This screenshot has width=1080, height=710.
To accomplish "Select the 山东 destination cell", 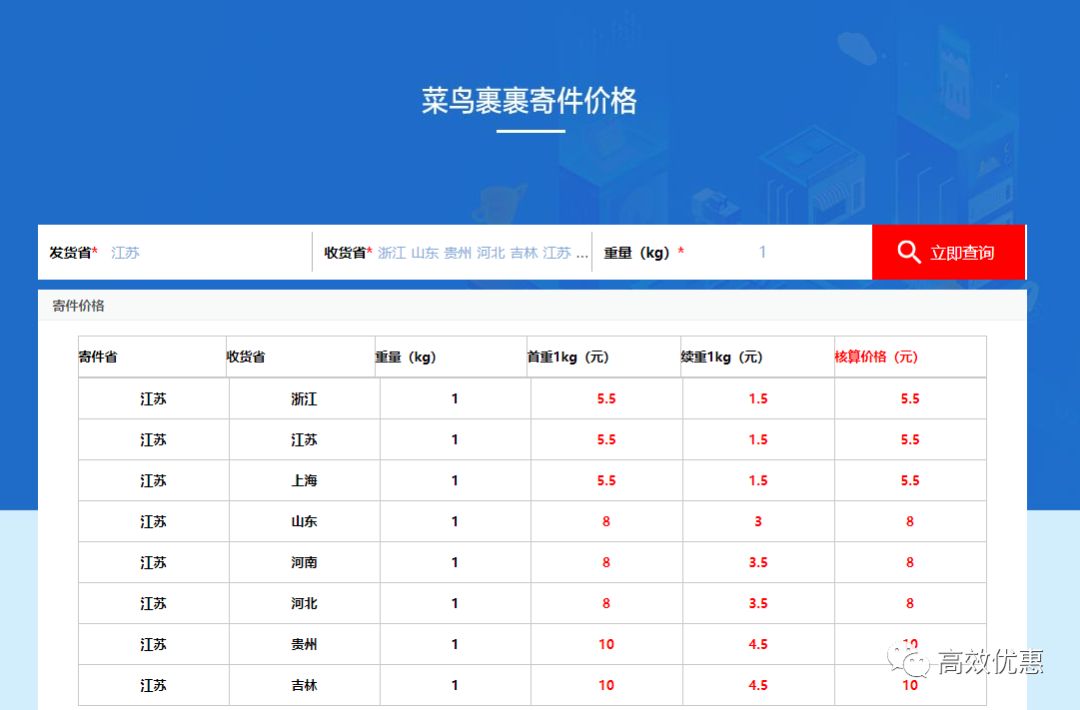I will pos(304,521).
